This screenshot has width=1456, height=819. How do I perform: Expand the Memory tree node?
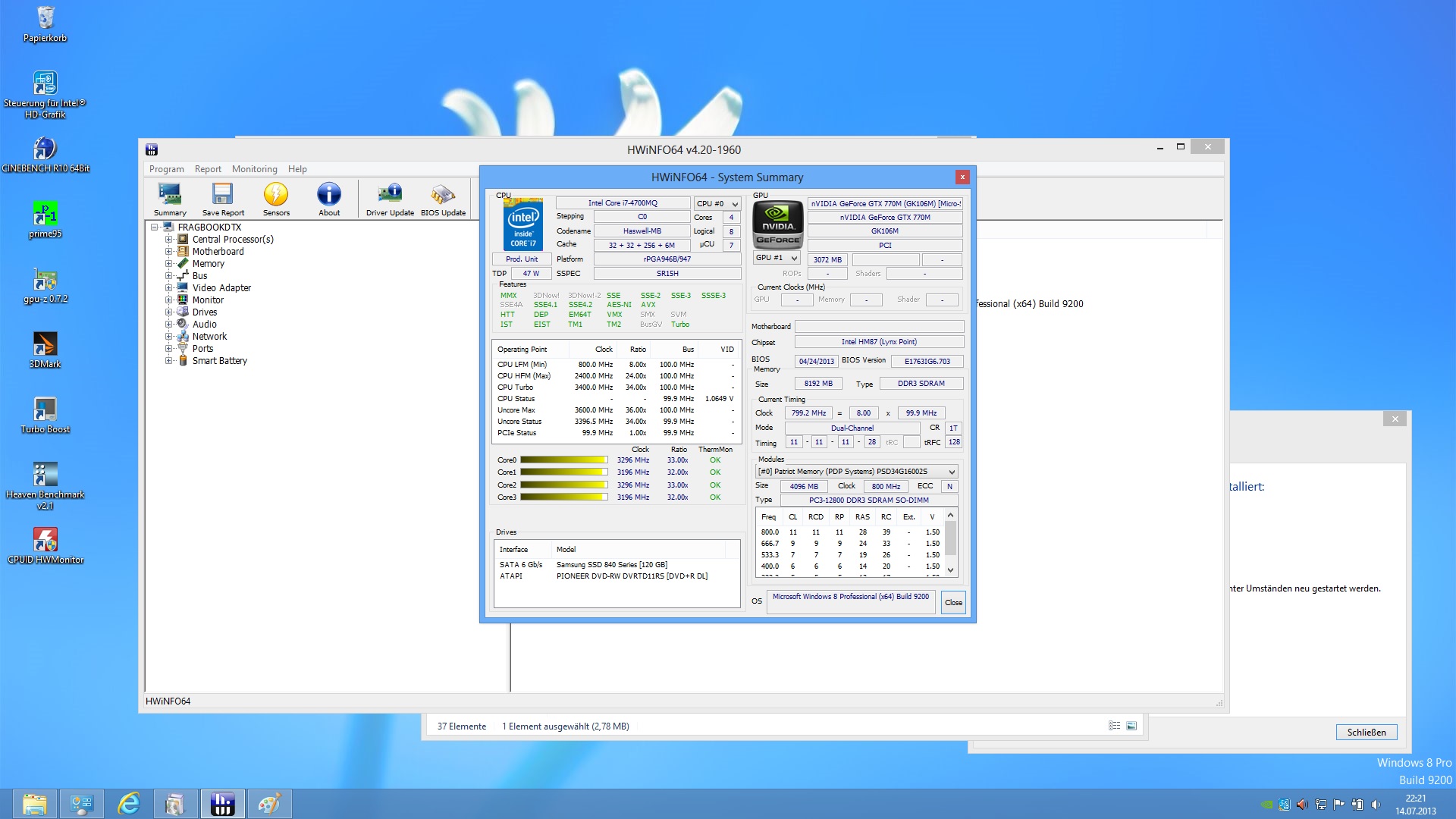(x=169, y=263)
